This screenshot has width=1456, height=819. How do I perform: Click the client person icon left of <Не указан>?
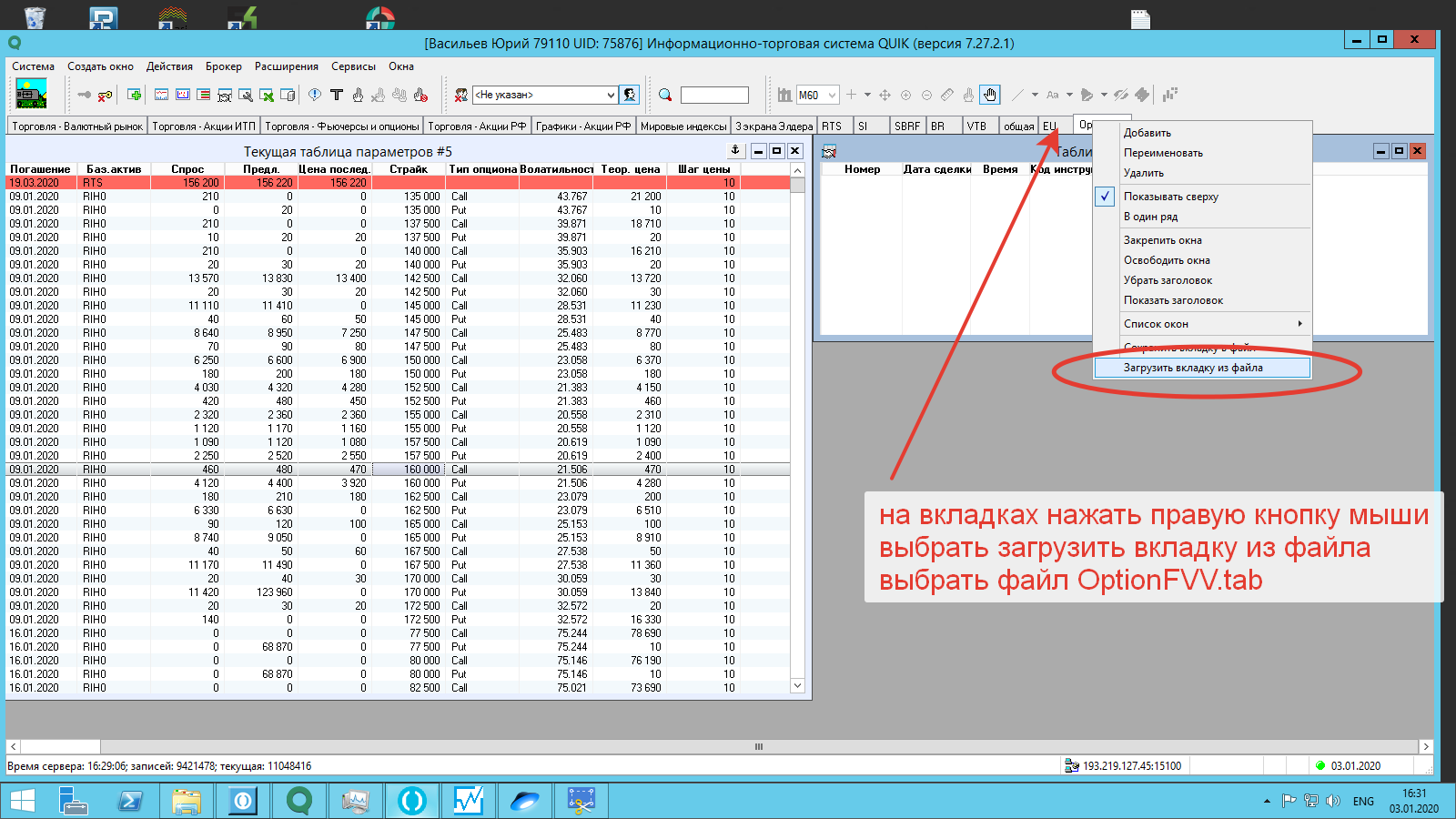coord(461,95)
